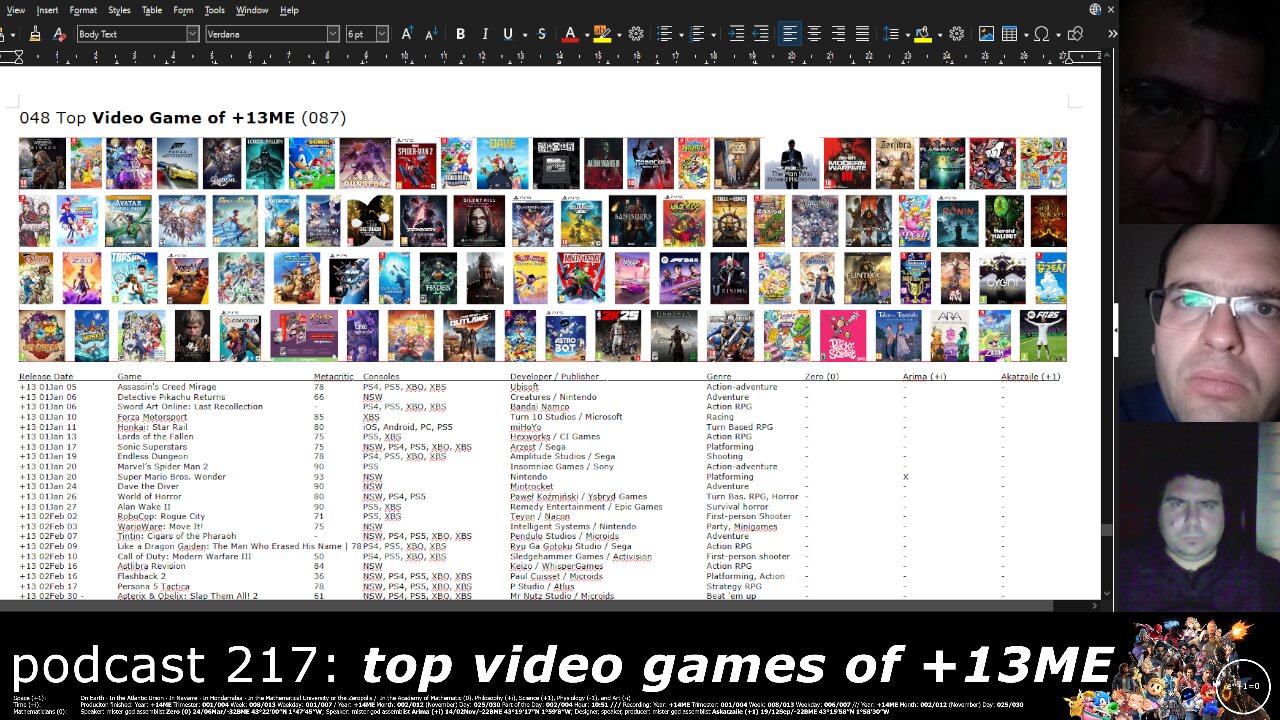The image size is (1280, 720).
Task: Click the globe icon in the menu bar
Action: coord(1095,10)
